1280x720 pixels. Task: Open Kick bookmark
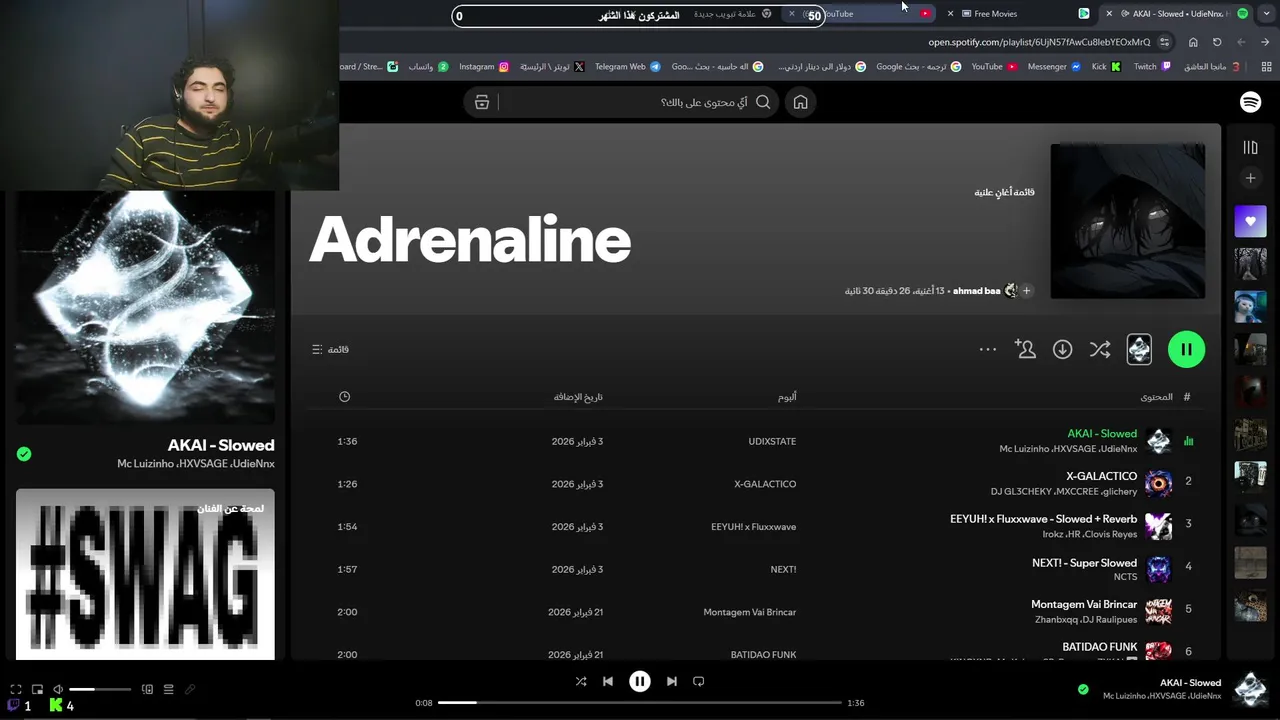tap(1106, 67)
